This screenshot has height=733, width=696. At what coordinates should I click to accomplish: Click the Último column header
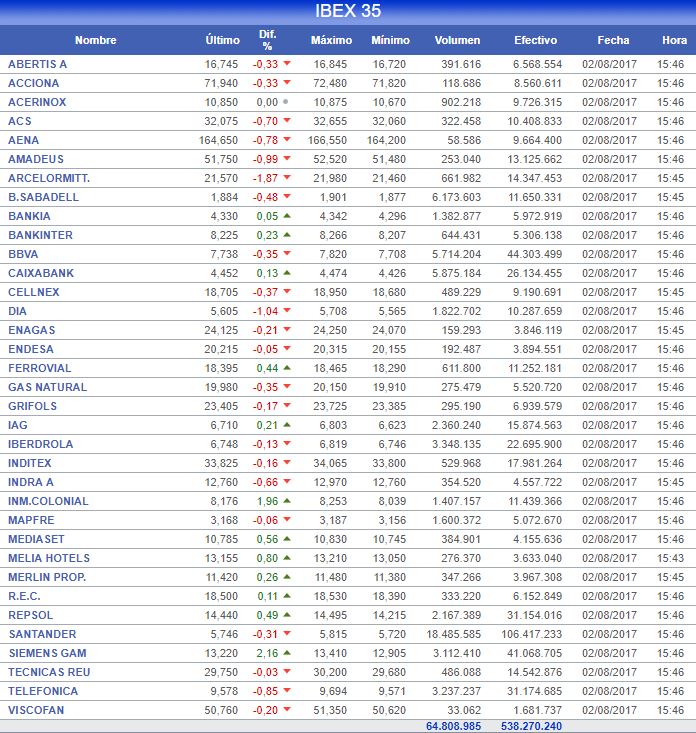point(222,40)
